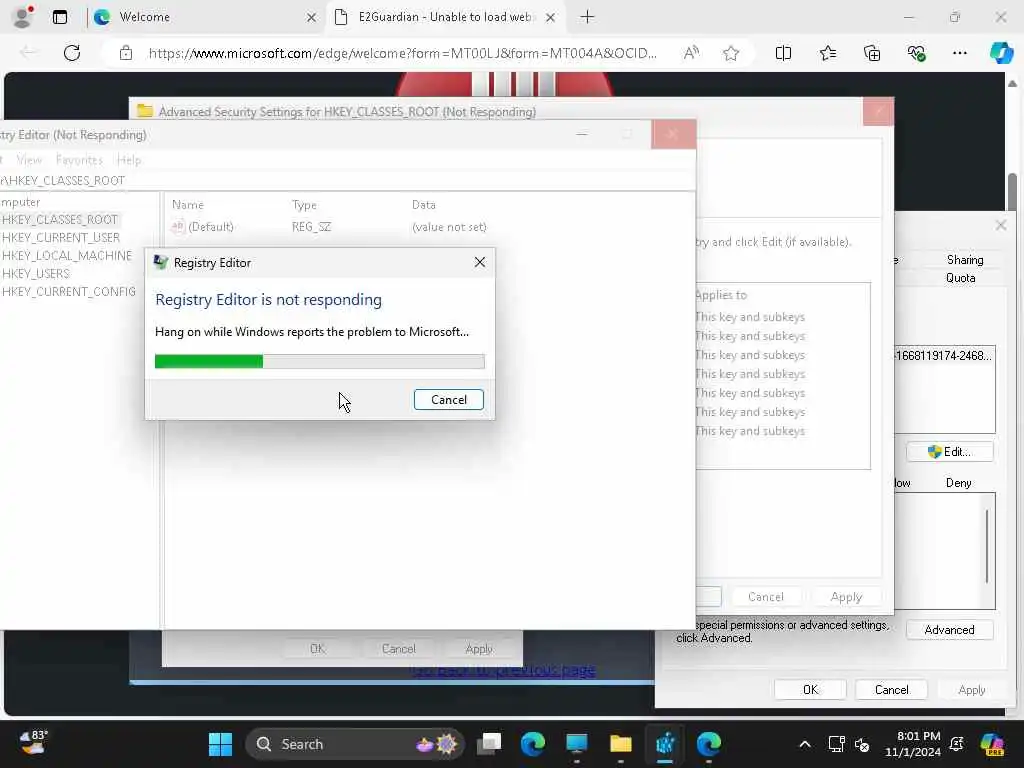Viewport: 1024px width, 768px height.
Task: Open File Explorer from taskbar
Action: [620, 744]
